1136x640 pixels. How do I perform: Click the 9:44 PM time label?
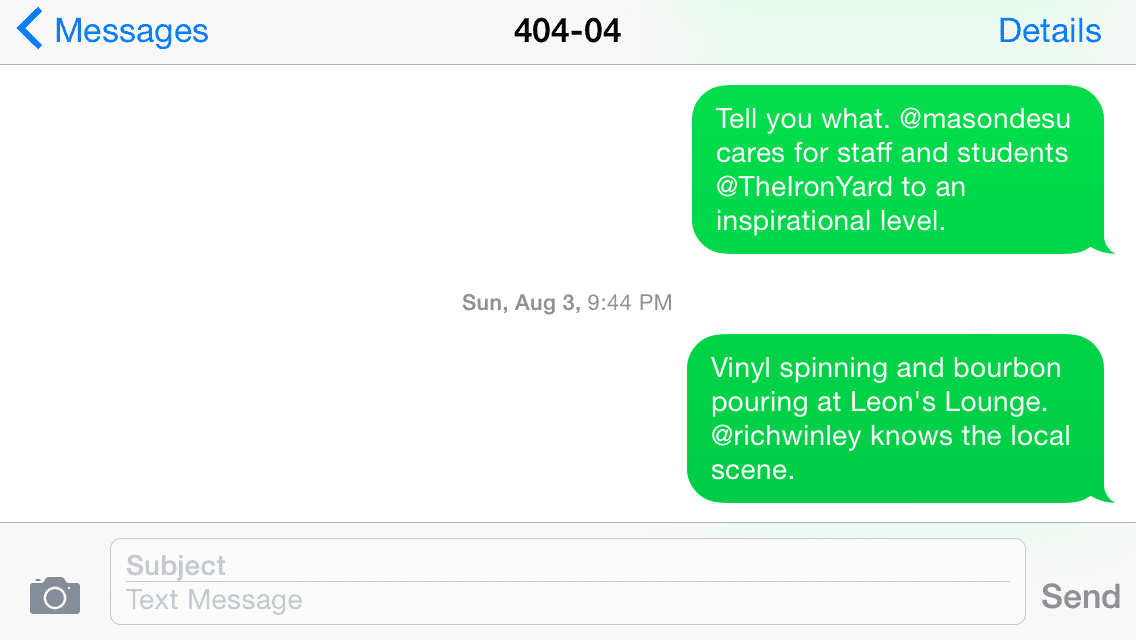630,302
